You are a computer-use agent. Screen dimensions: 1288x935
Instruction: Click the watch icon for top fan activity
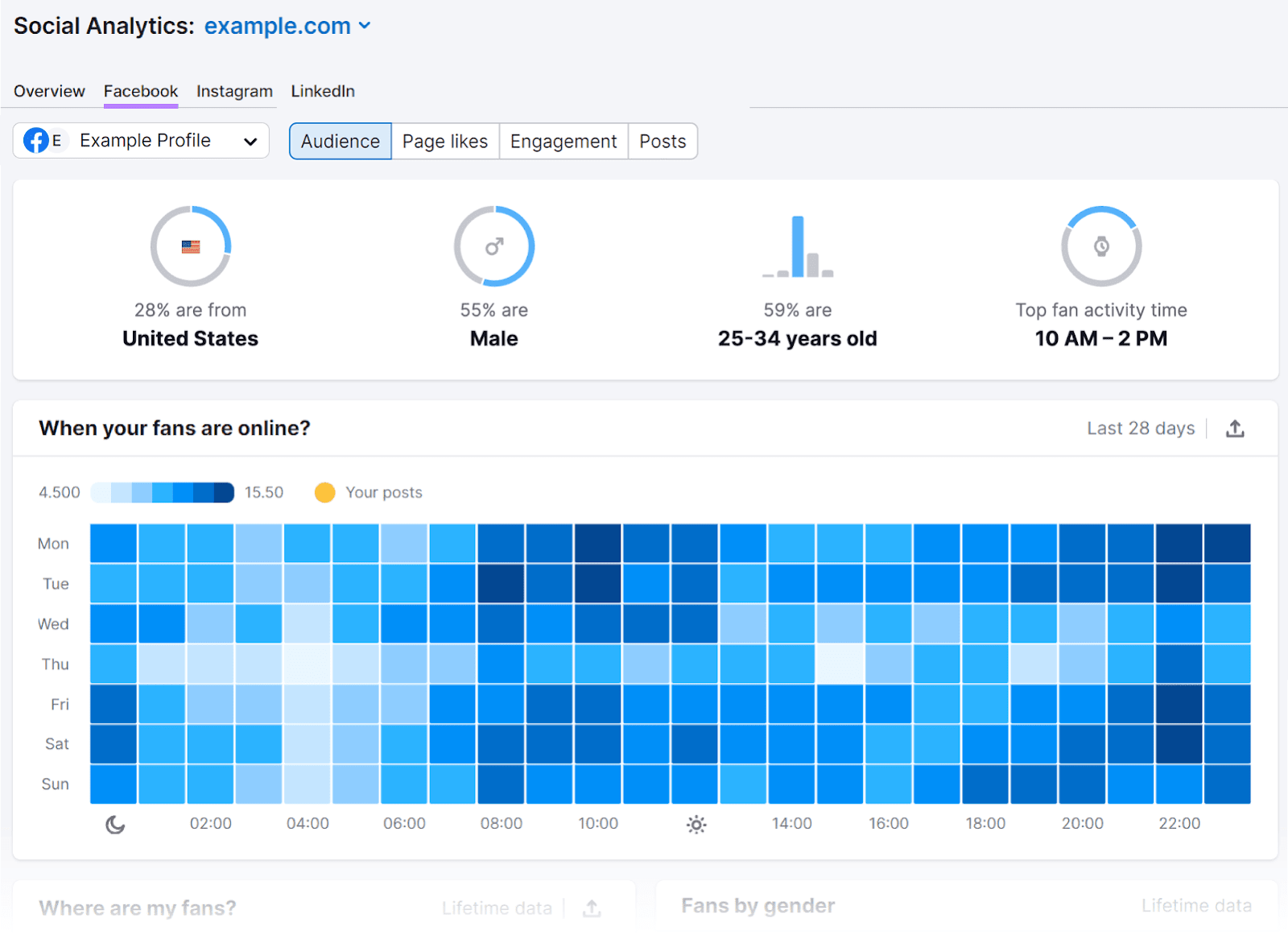pyautogui.click(x=1101, y=246)
